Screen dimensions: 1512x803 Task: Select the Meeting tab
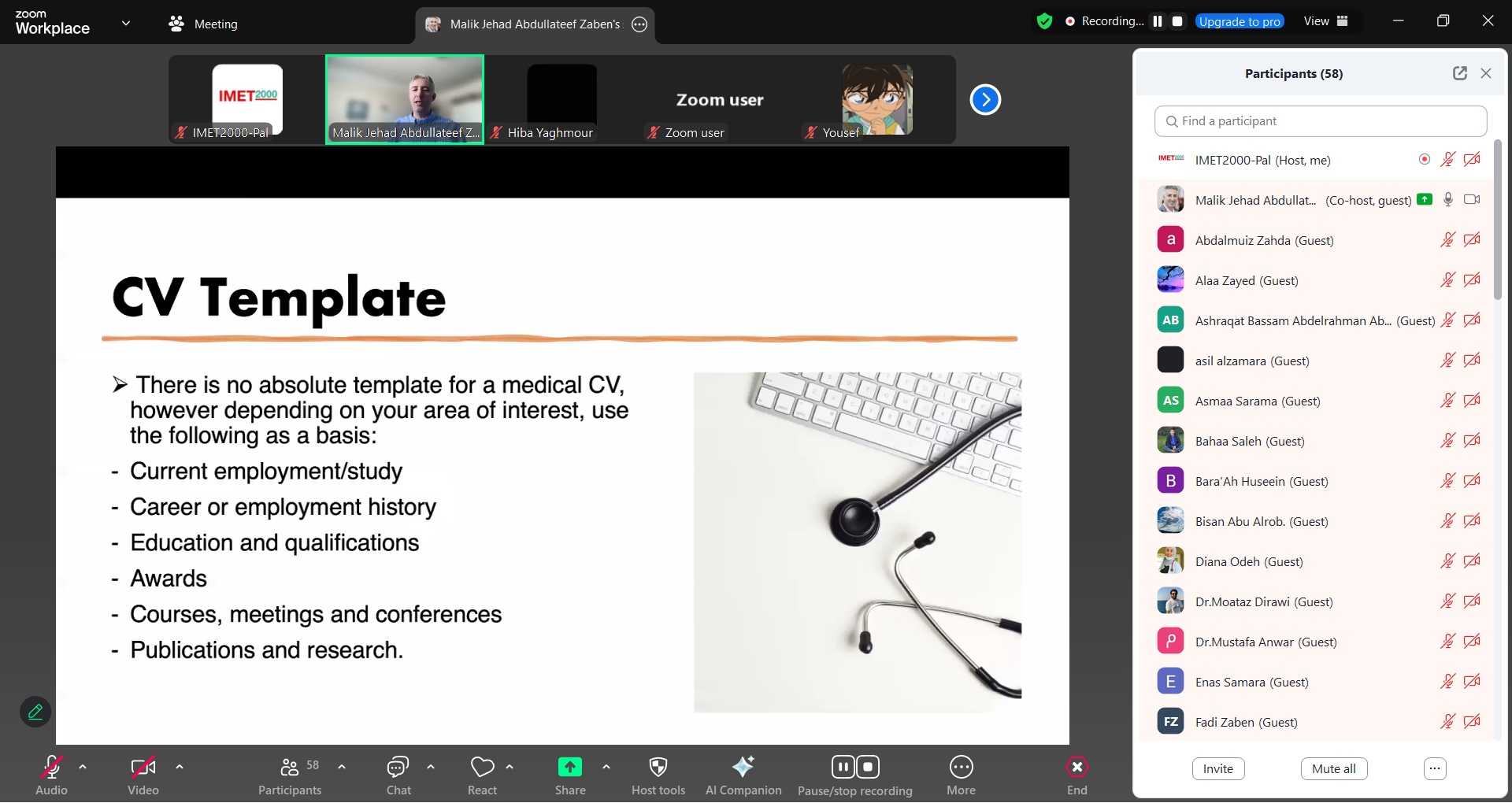point(203,24)
